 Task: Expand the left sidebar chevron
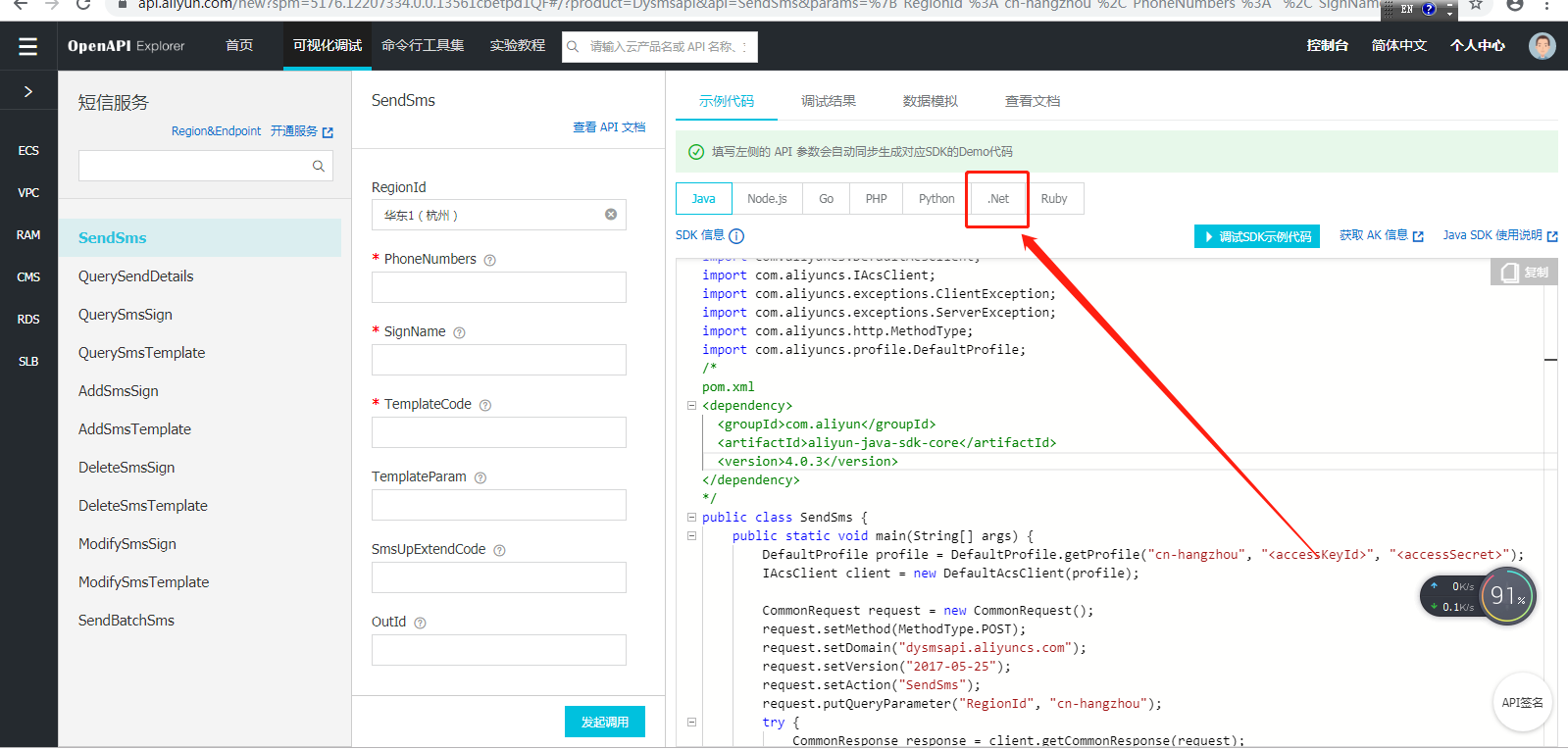[x=28, y=91]
